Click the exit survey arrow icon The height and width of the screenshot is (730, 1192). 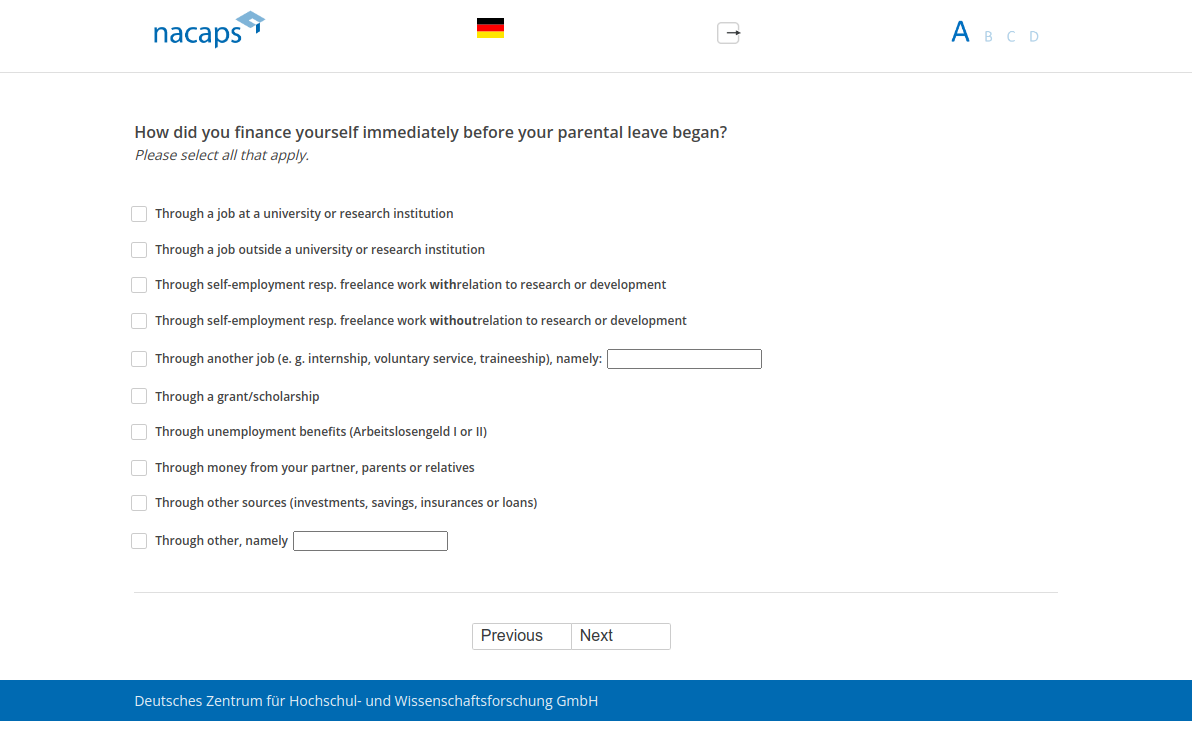coord(729,33)
